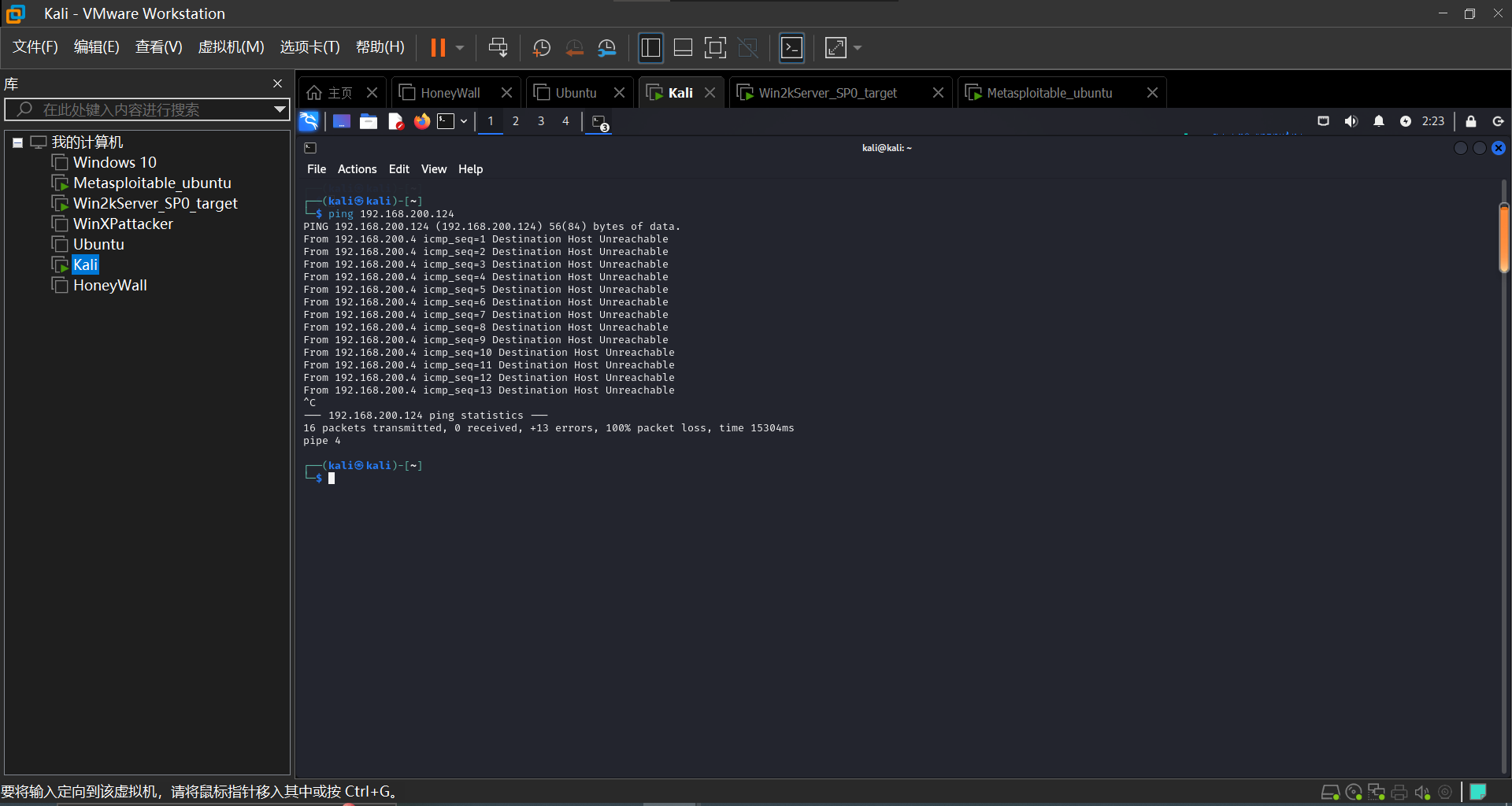Select Ubuntu in the library tree

pyautogui.click(x=98, y=244)
